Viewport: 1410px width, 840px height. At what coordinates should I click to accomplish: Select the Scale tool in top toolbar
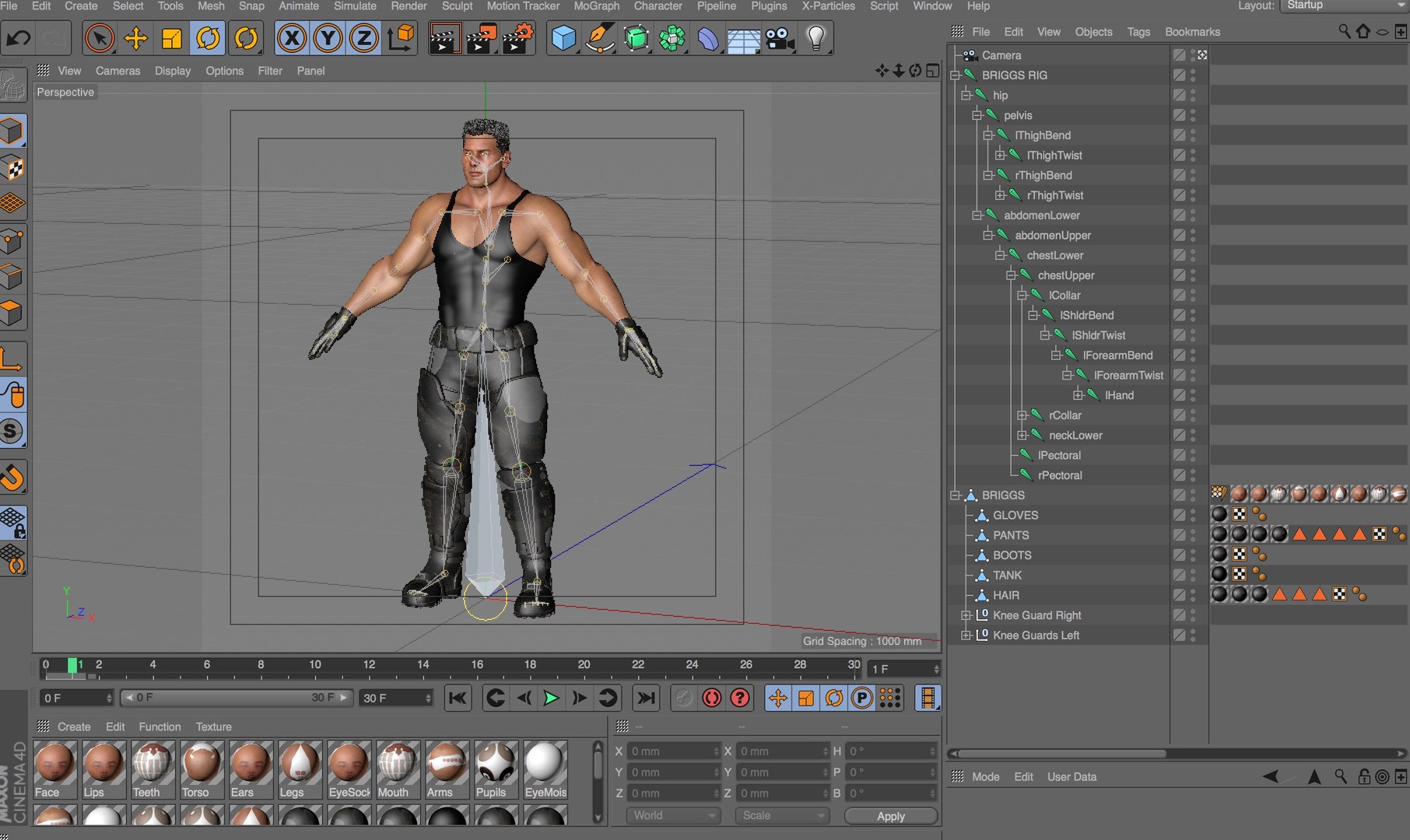pyautogui.click(x=171, y=38)
